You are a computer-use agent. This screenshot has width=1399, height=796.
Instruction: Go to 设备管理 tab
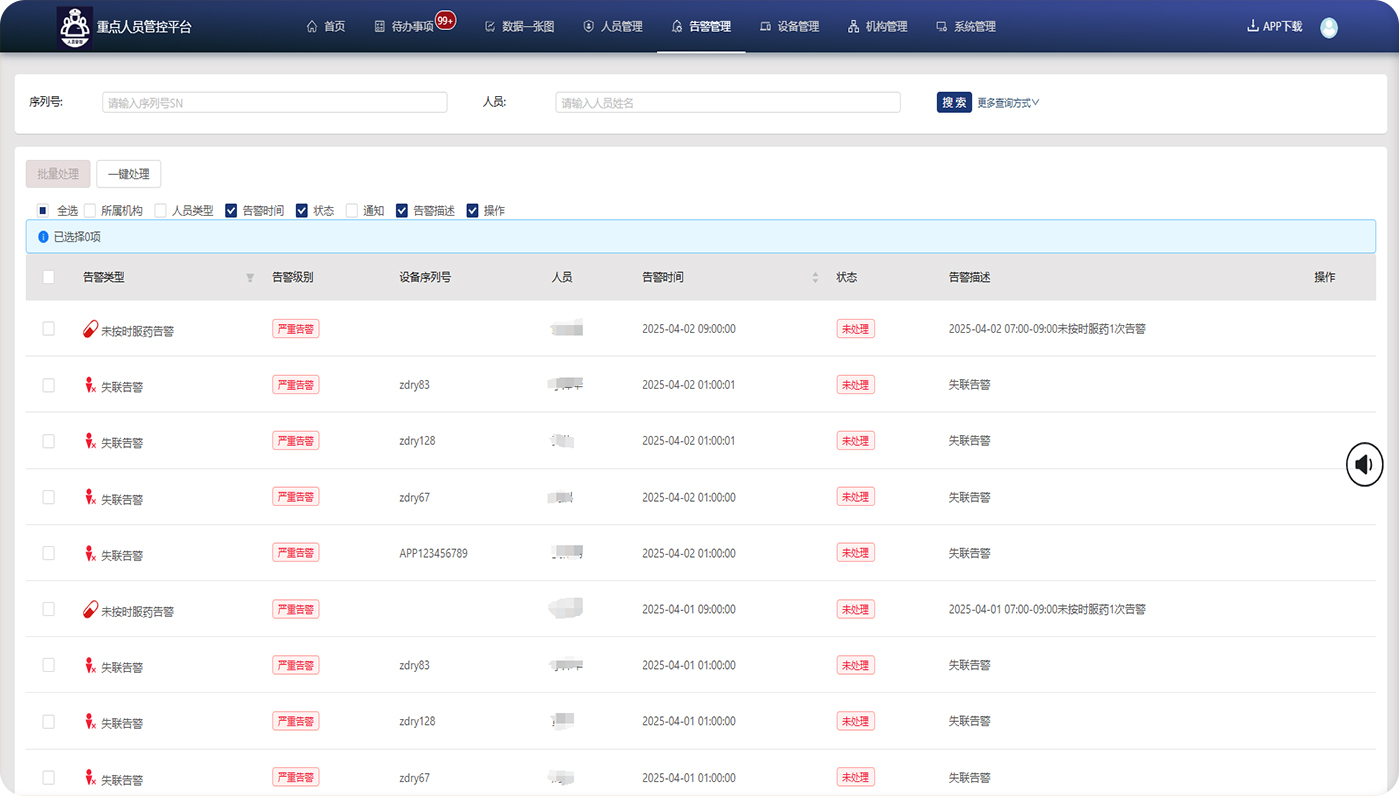coord(790,27)
